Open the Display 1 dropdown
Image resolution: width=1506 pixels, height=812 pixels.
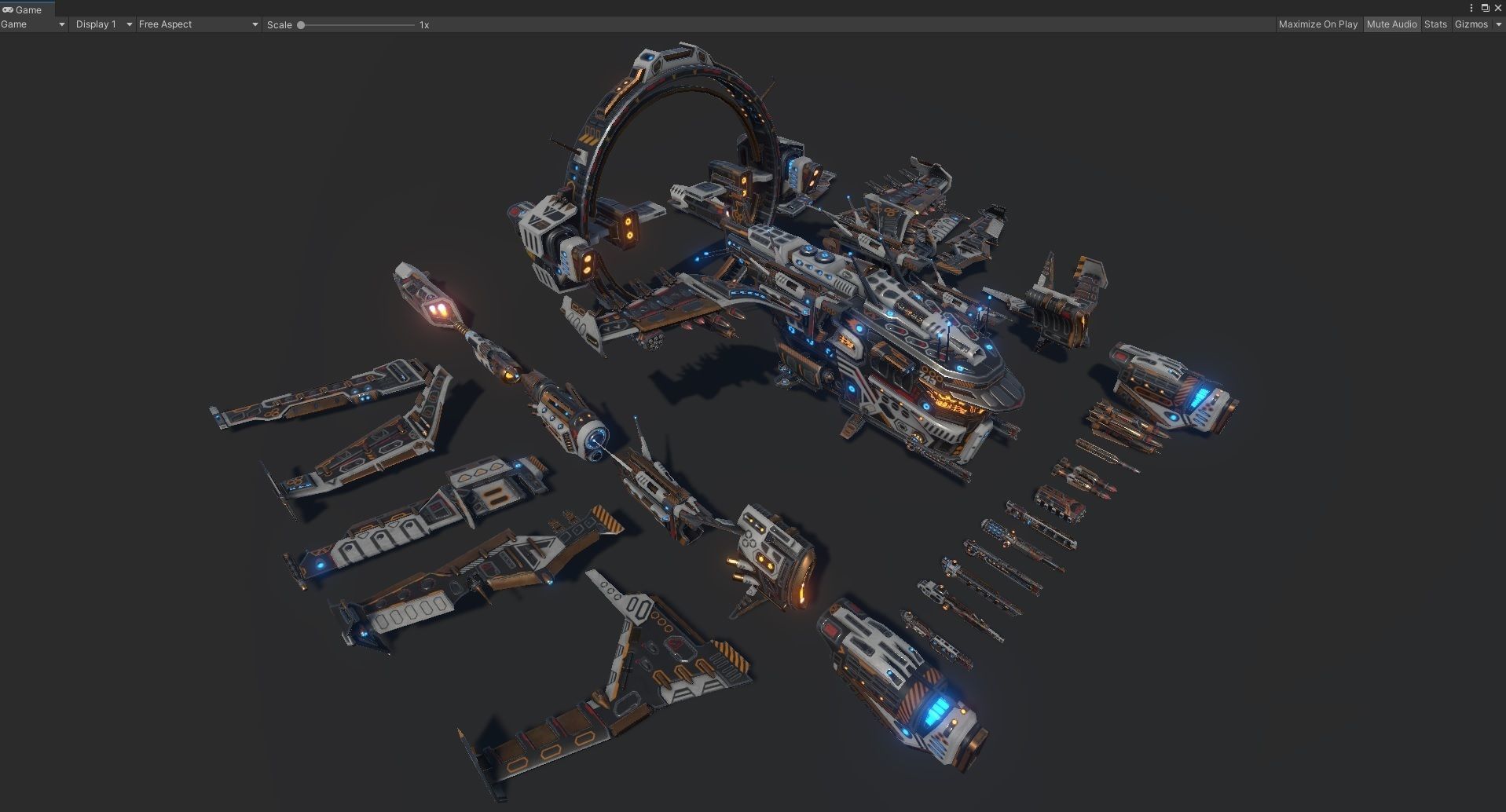pos(104,24)
